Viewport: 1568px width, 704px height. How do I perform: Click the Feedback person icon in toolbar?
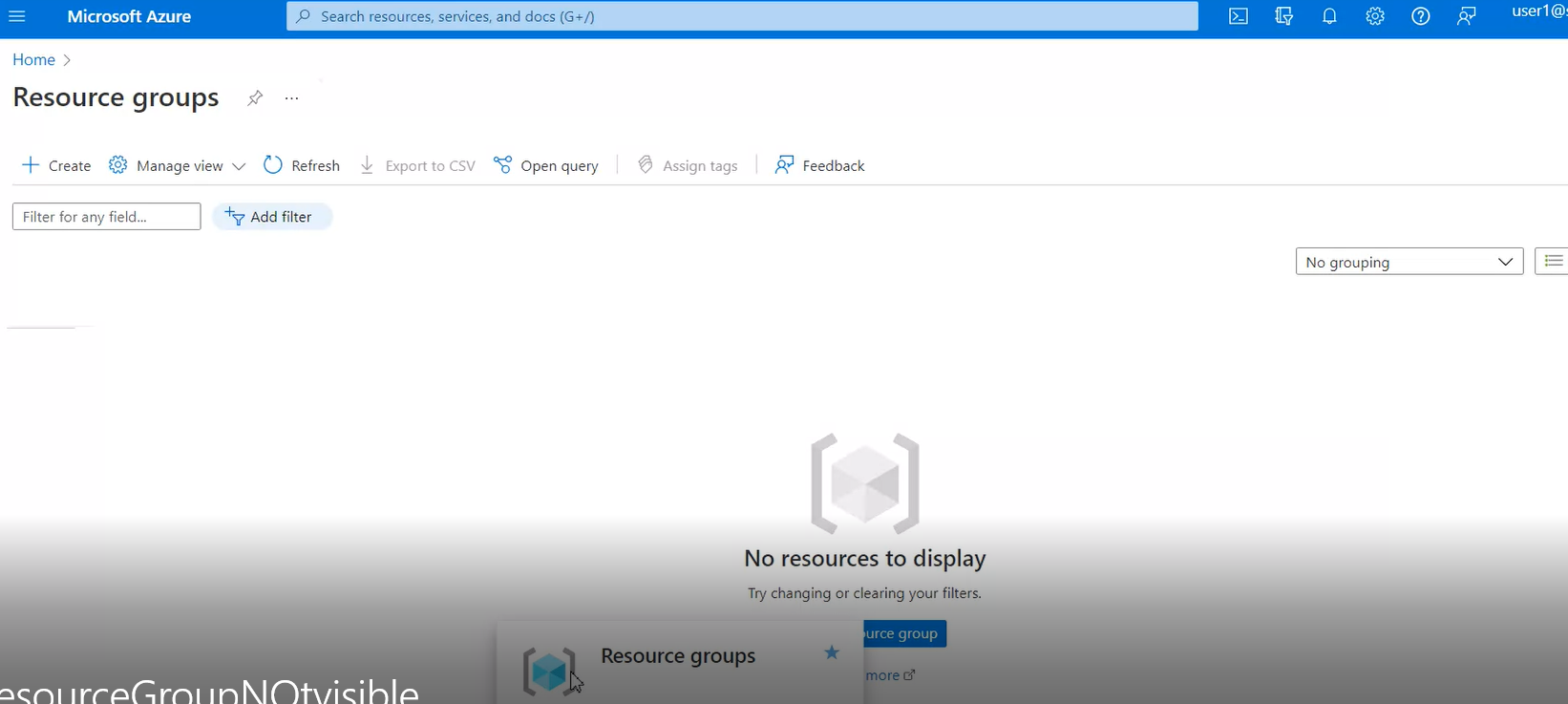(x=784, y=164)
